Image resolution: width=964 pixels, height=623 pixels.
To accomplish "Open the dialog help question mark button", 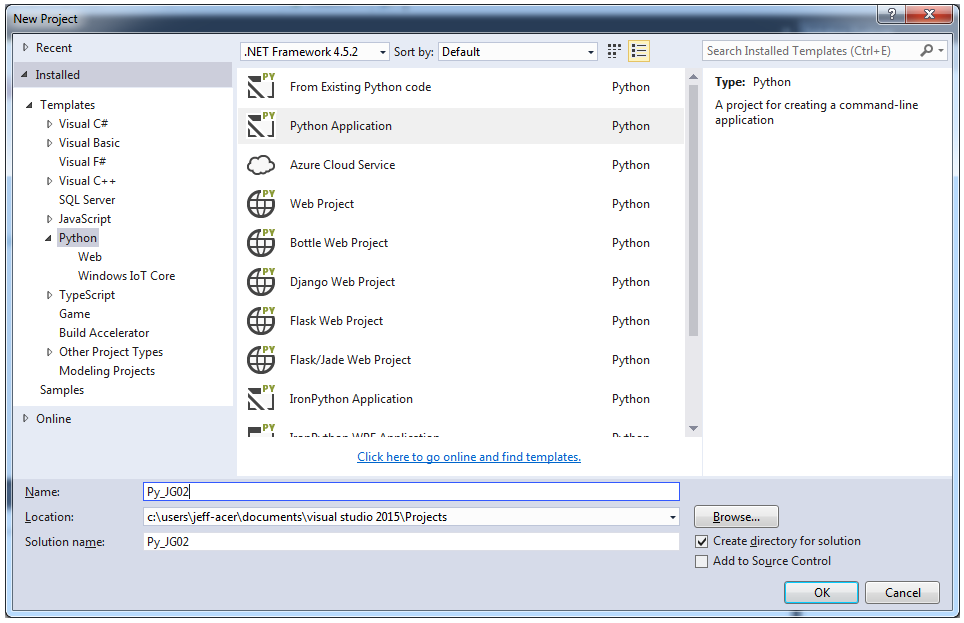I will click(x=891, y=14).
